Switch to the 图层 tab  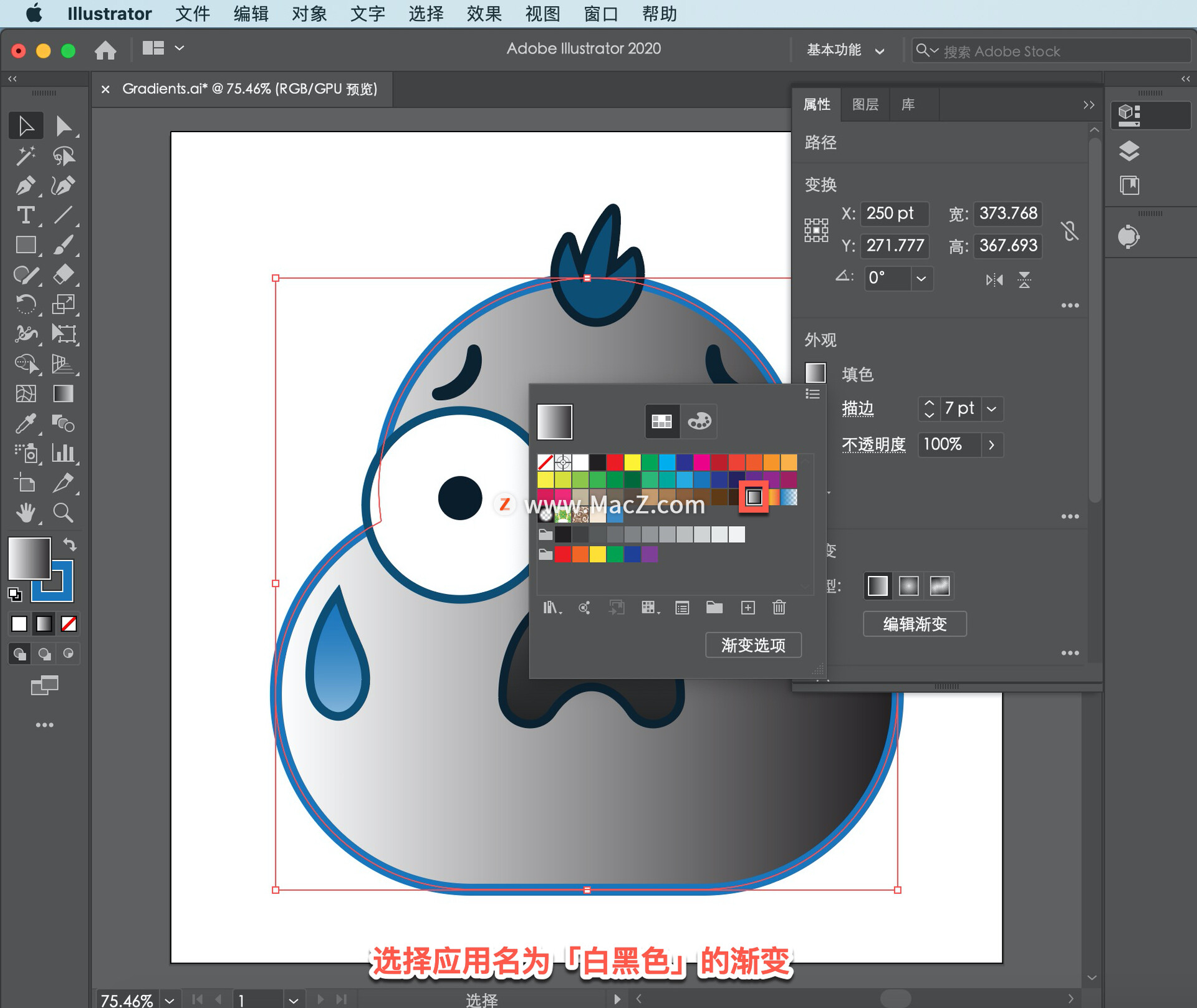click(865, 105)
